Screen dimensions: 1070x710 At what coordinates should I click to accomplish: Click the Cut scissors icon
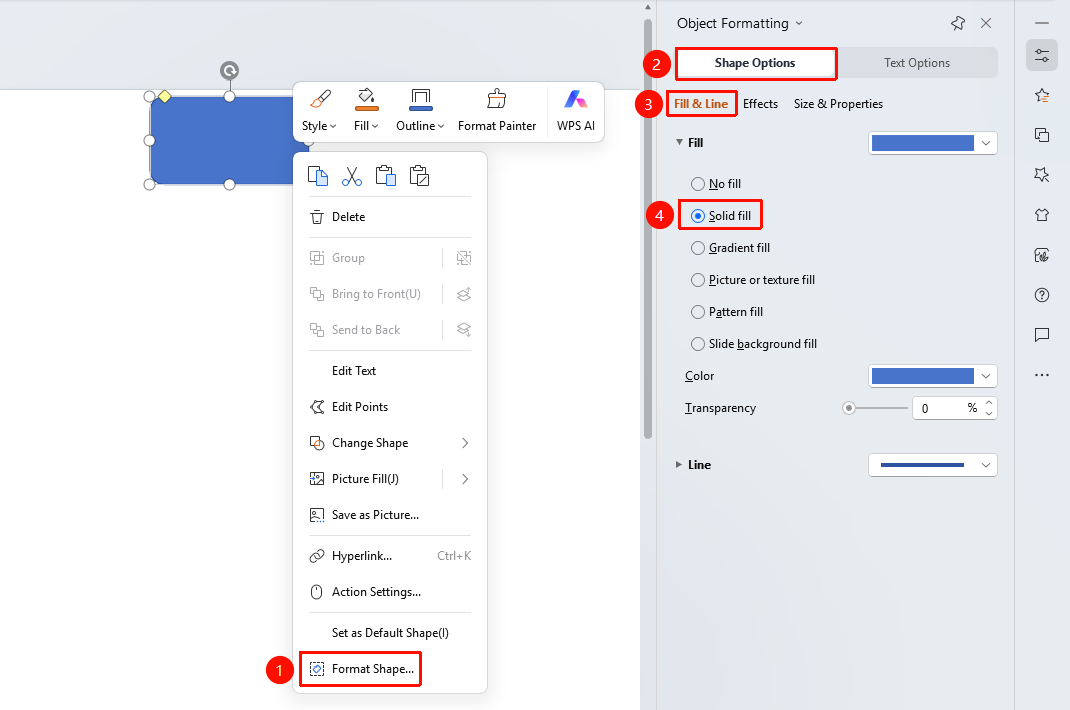coord(351,176)
